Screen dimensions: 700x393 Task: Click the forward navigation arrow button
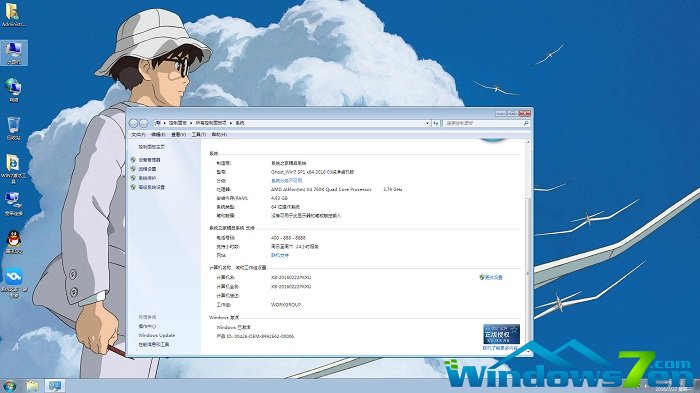(144, 123)
